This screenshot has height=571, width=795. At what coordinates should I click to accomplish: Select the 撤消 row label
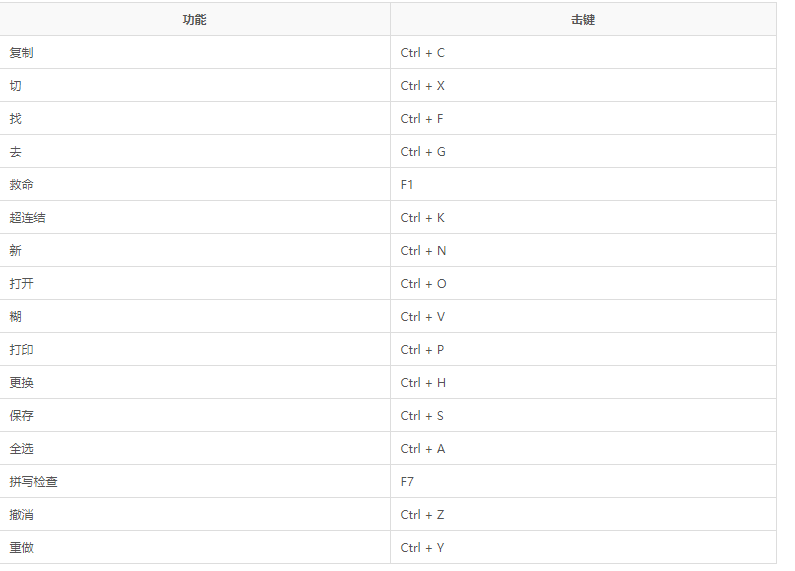click(22, 515)
